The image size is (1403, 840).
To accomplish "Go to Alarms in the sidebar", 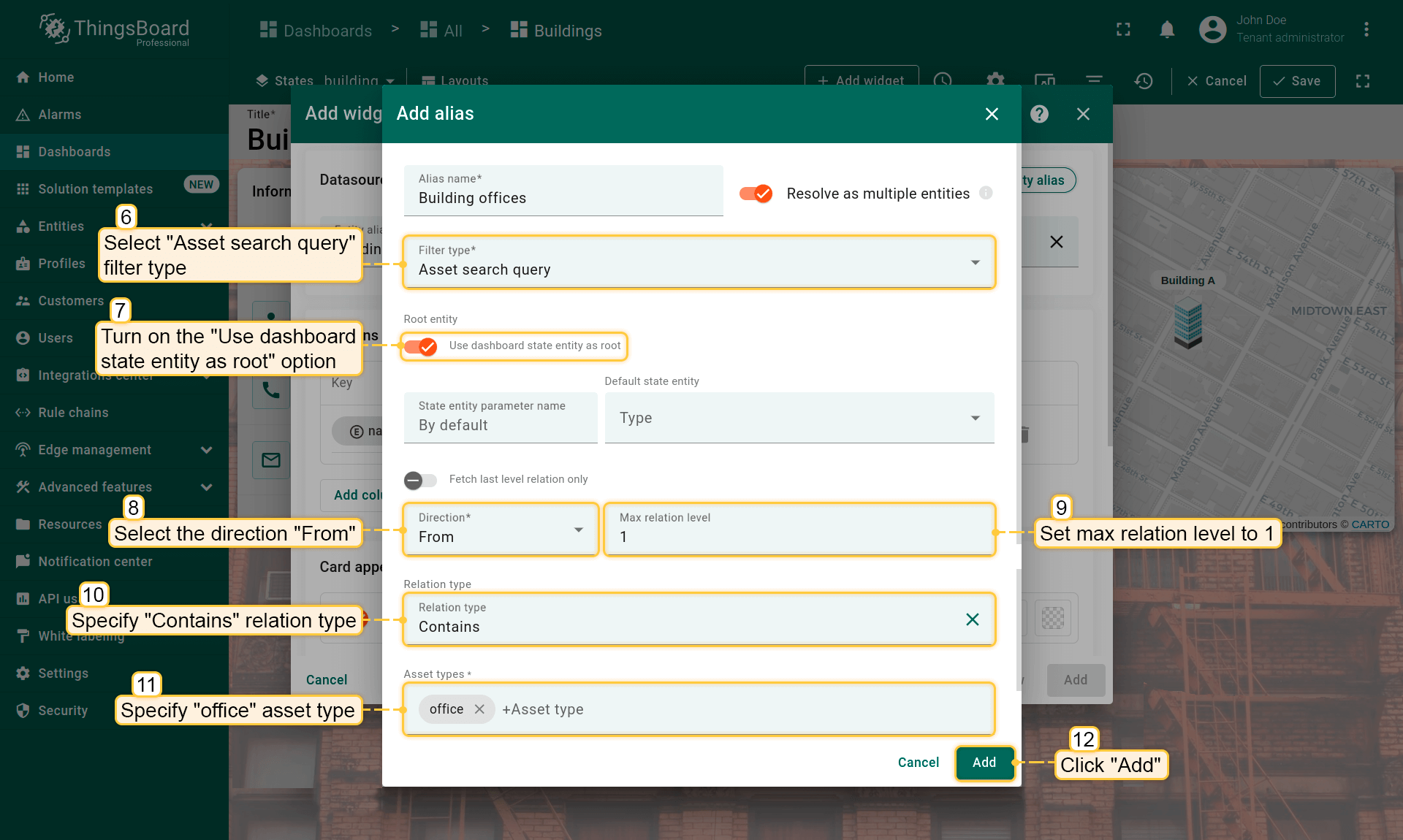I will pos(59,115).
